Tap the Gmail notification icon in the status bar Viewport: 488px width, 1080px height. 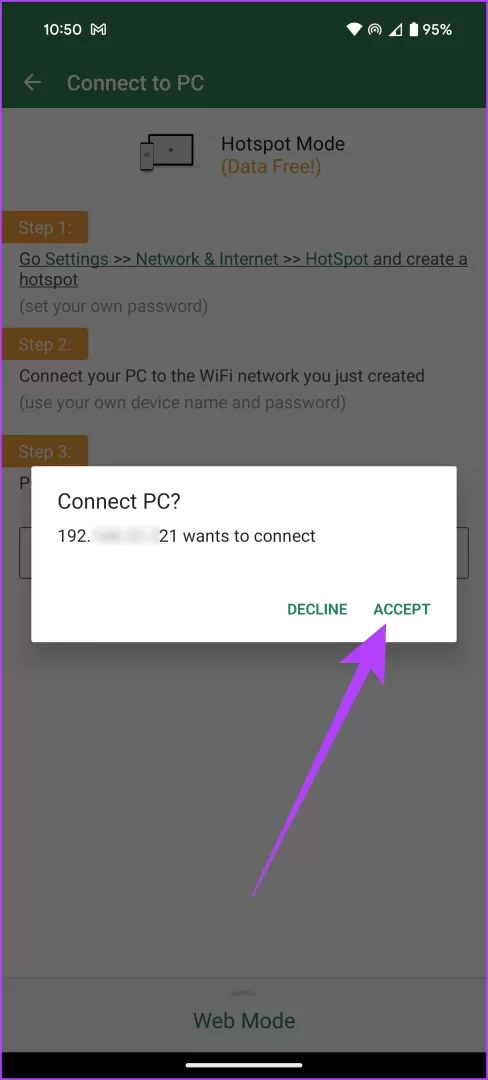pyautogui.click(x=98, y=30)
